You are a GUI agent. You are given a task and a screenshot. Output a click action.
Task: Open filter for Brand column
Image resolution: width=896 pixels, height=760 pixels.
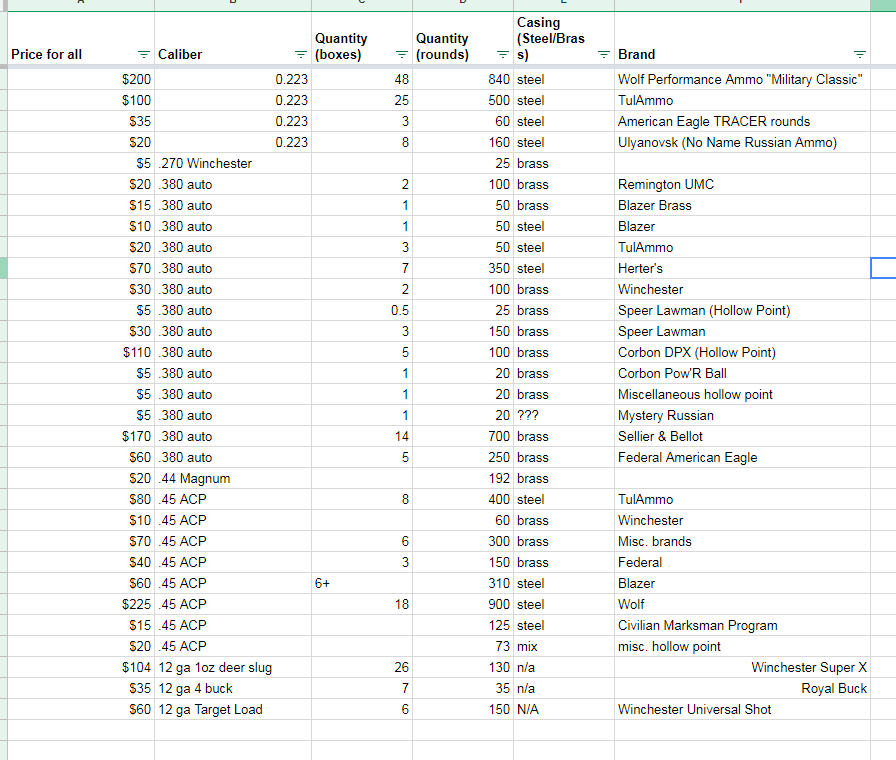click(x=860, y=54)
